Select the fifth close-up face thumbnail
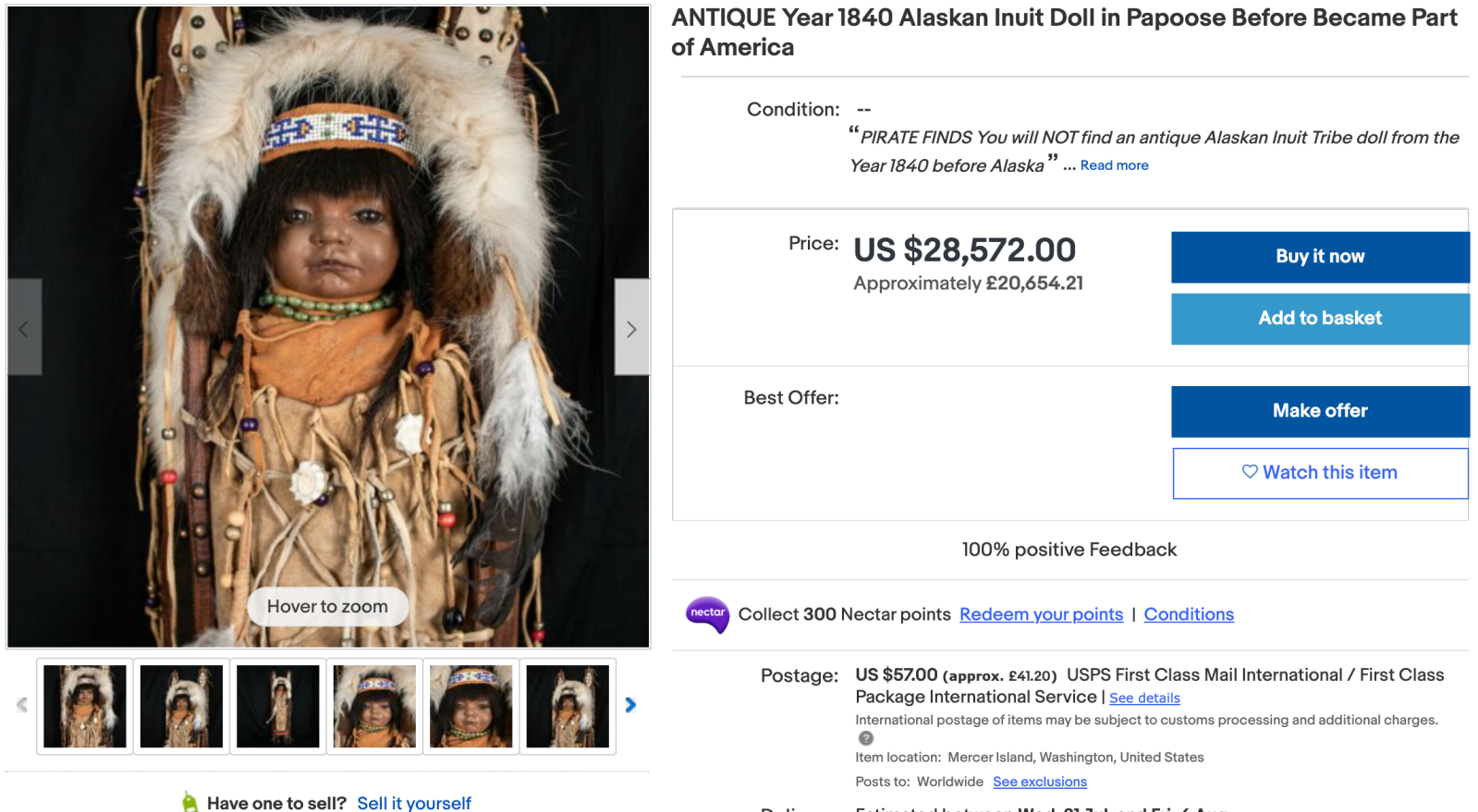 [x=471, y=707]
